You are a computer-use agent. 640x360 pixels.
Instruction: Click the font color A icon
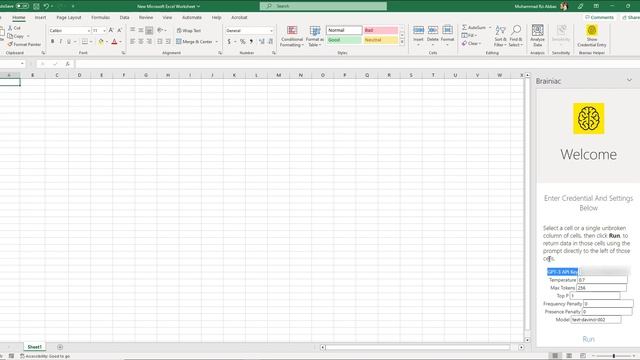pos(114,42)
